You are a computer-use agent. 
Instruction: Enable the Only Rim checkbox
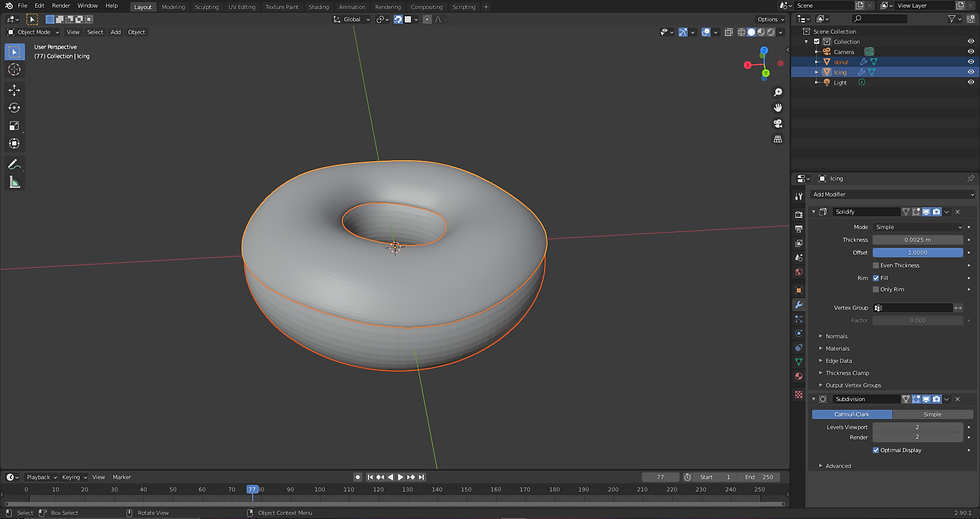[x=876, y=290]
